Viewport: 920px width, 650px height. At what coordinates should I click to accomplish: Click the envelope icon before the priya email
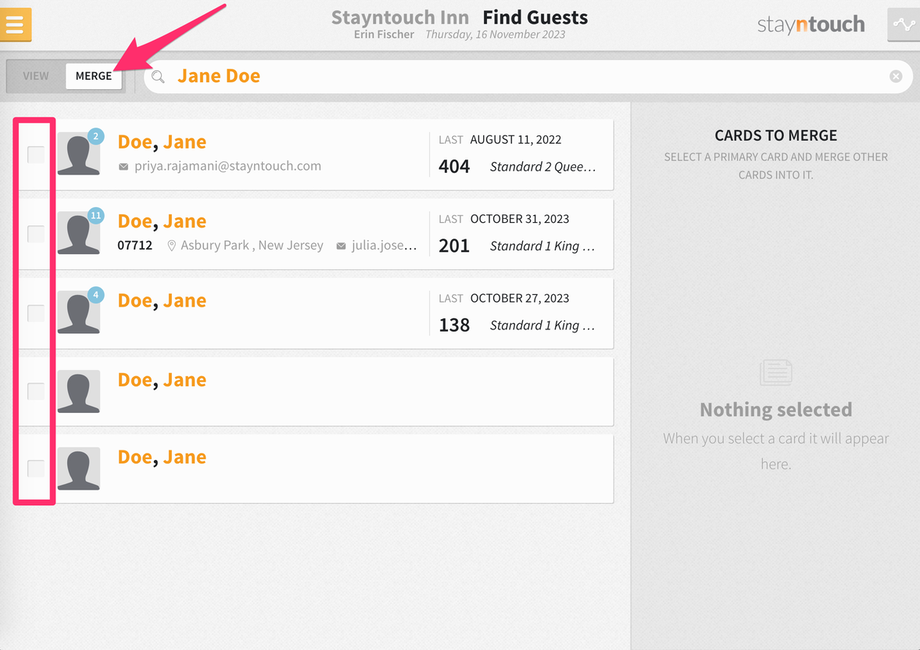point(123,167)
